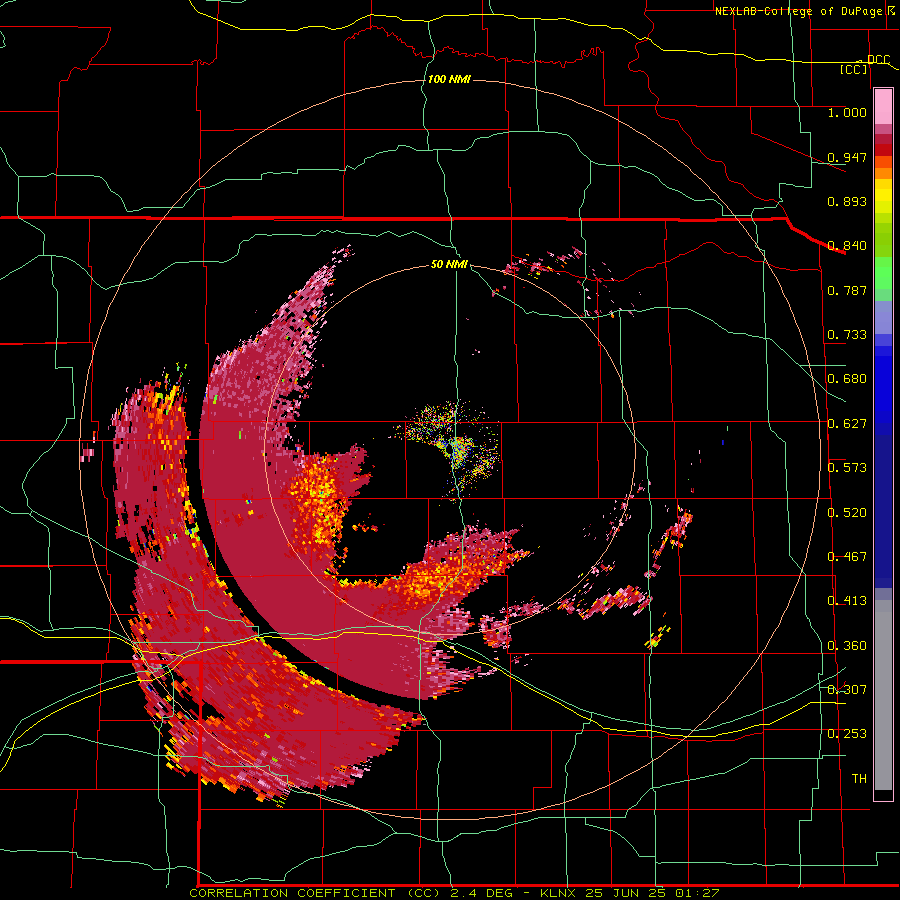Click the 1.000 scale value
This screenshot has width=900, height=900.
tap(847, 112)
